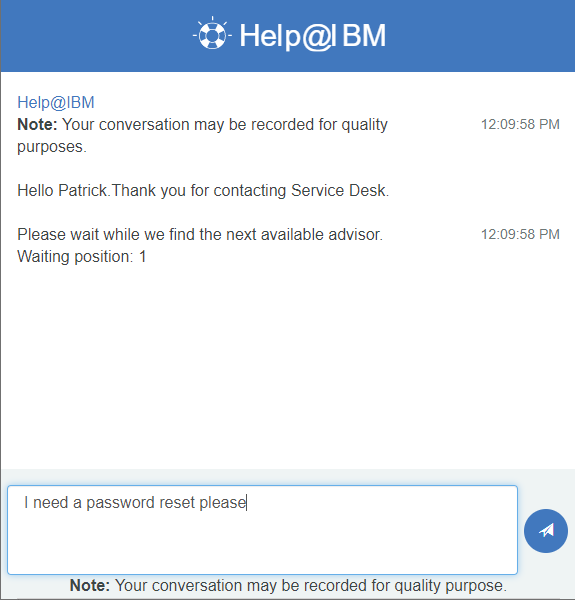Click the bold Note label in the first message
Viewport: 575px width, 600px height.
37,125
